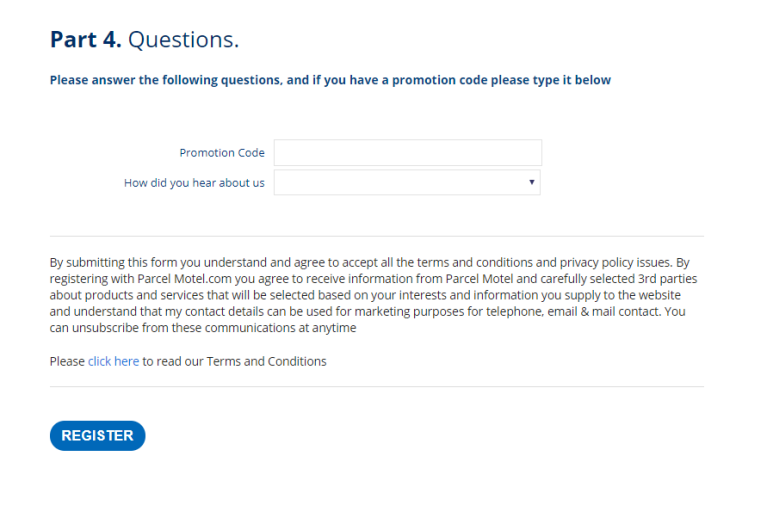This screenshot has width=773, height=530.
Task: Click the word 'unsubscribe' in the paragraph
Action: (x=105, y=328)
